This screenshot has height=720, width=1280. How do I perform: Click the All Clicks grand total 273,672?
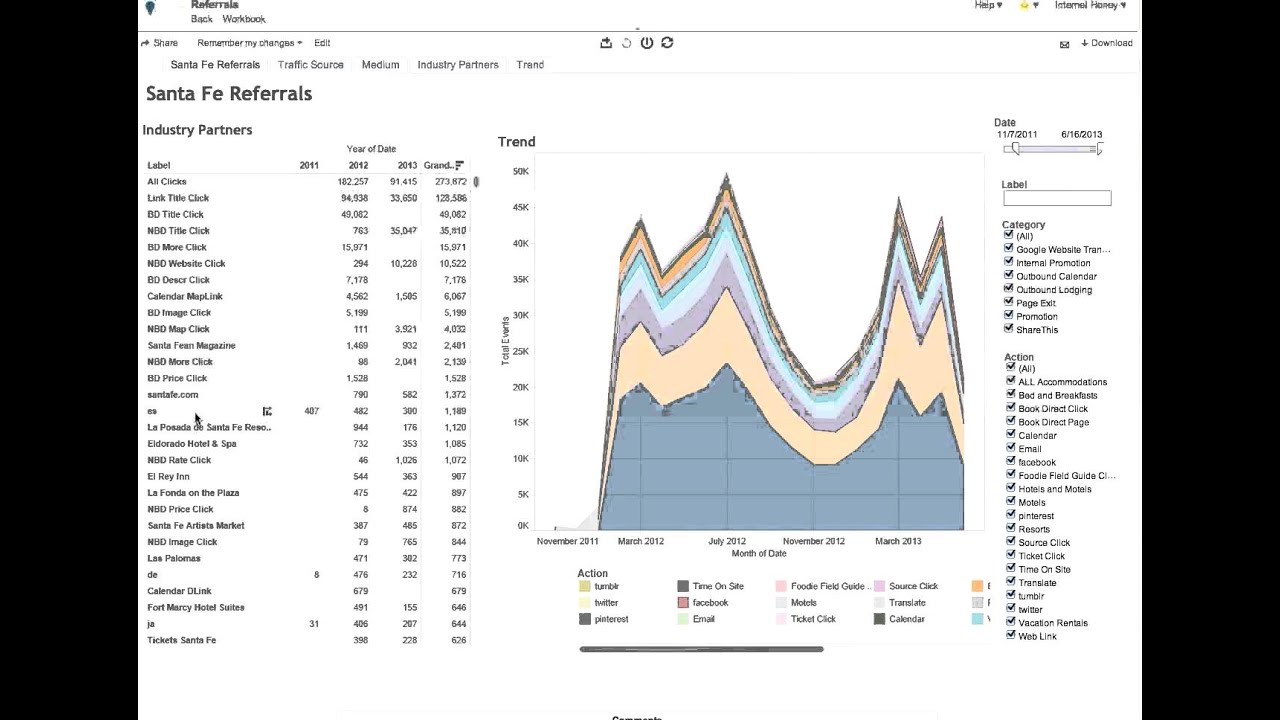pos(451,182)
